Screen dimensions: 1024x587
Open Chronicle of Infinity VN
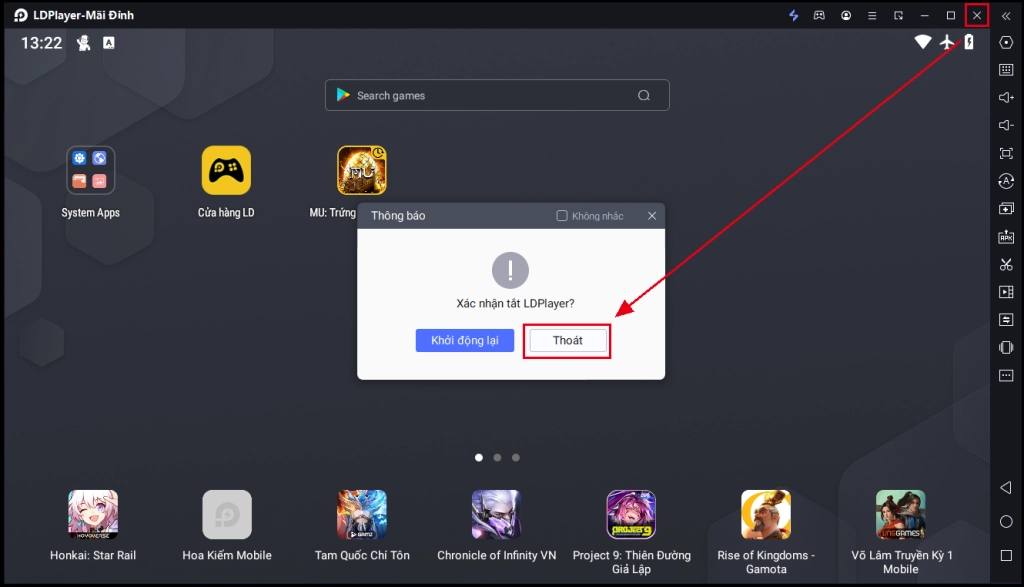[496, 515]
